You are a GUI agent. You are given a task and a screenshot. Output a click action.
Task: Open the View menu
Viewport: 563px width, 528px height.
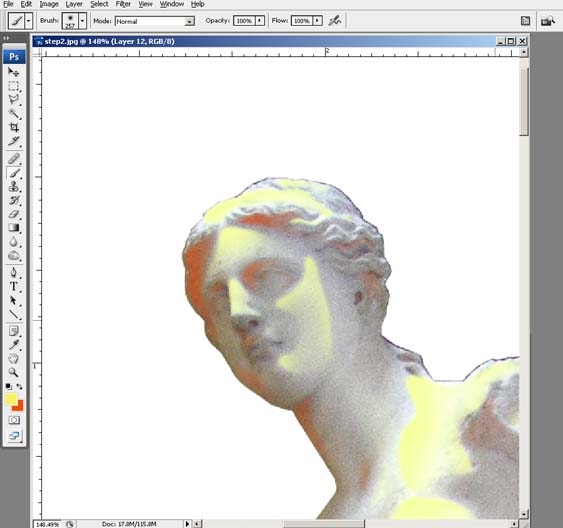145,4
